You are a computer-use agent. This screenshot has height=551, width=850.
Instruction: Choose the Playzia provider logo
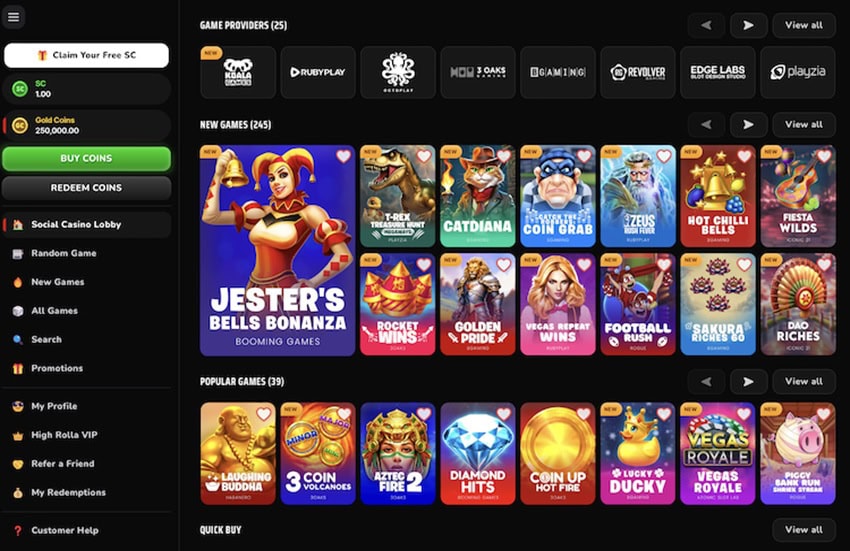coord(798,72)
